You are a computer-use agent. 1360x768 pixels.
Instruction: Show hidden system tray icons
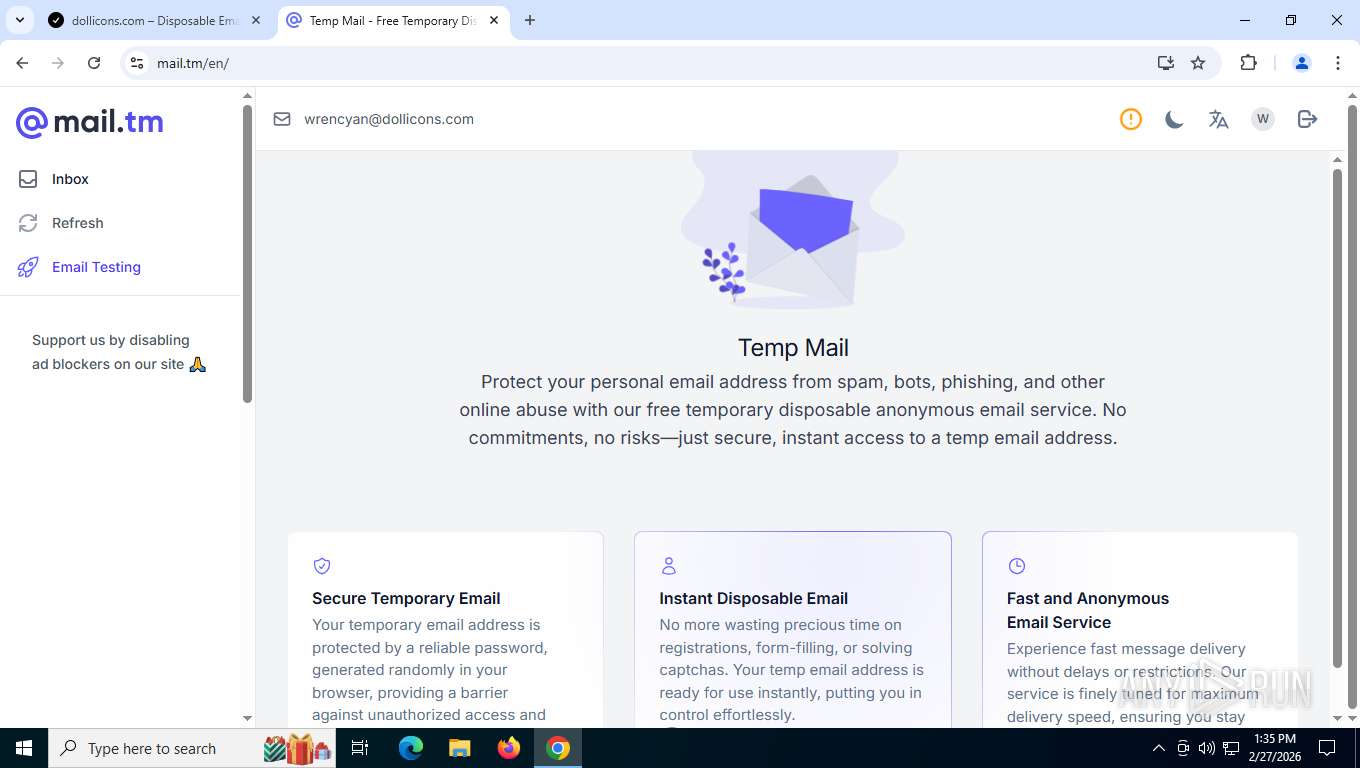point(1159,748)
